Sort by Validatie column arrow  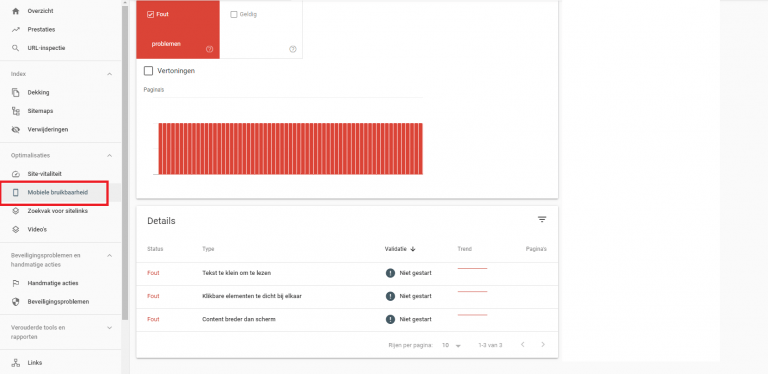point(413,249)
